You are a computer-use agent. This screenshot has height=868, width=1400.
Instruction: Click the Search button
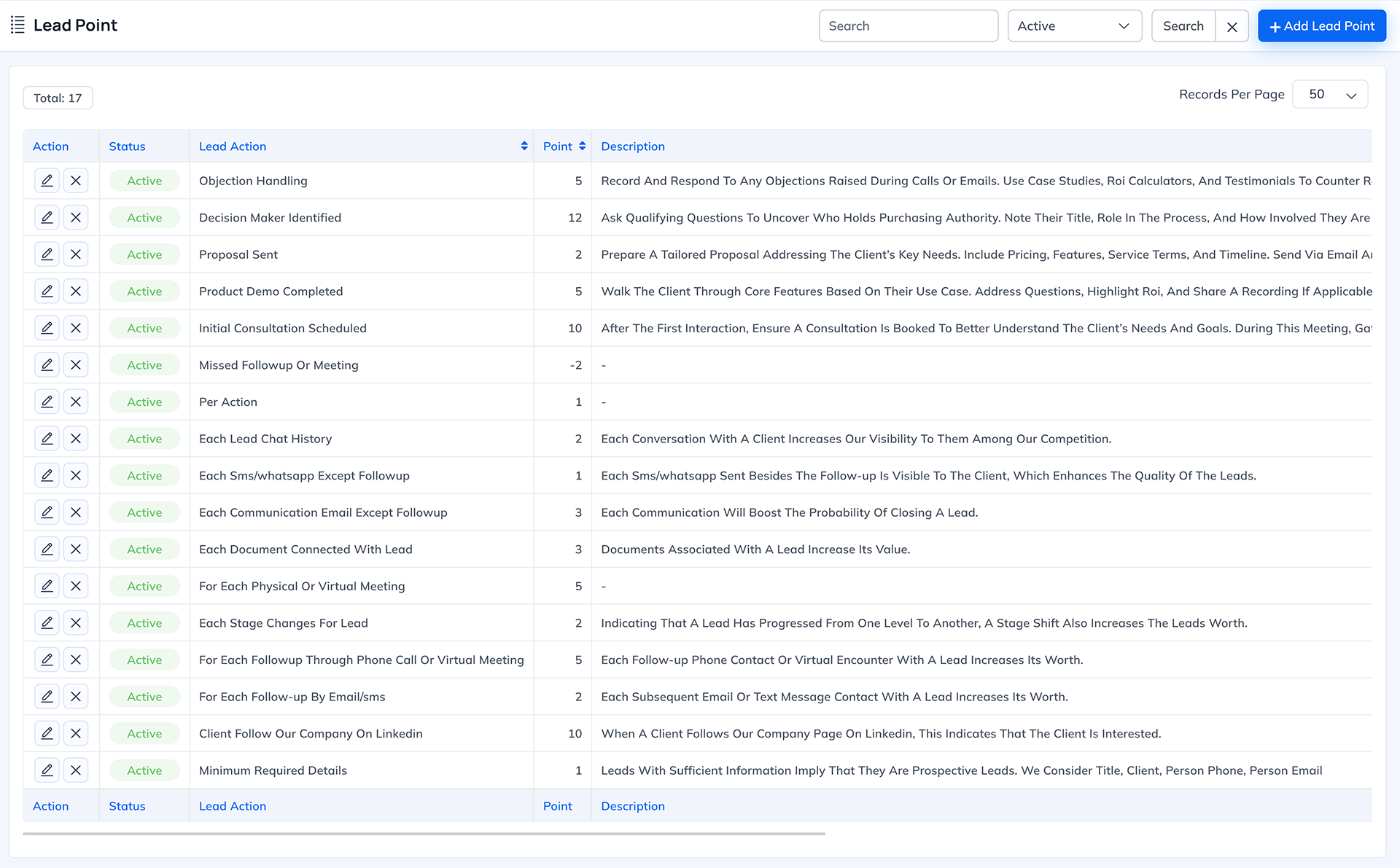point(1183,26)
